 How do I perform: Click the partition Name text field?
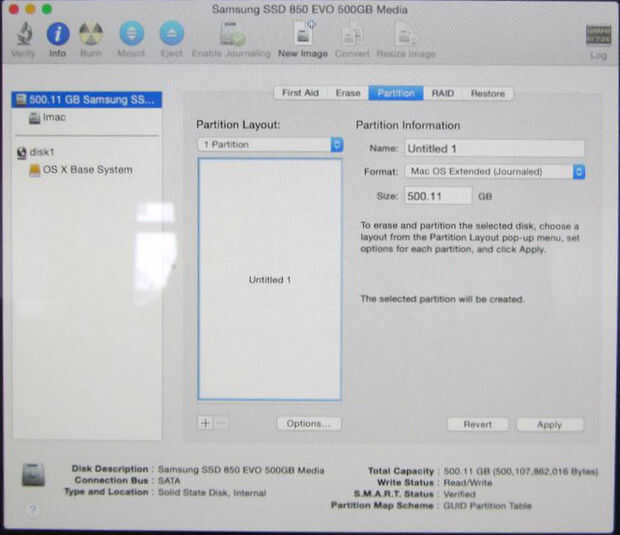click(x=494, y=149)
